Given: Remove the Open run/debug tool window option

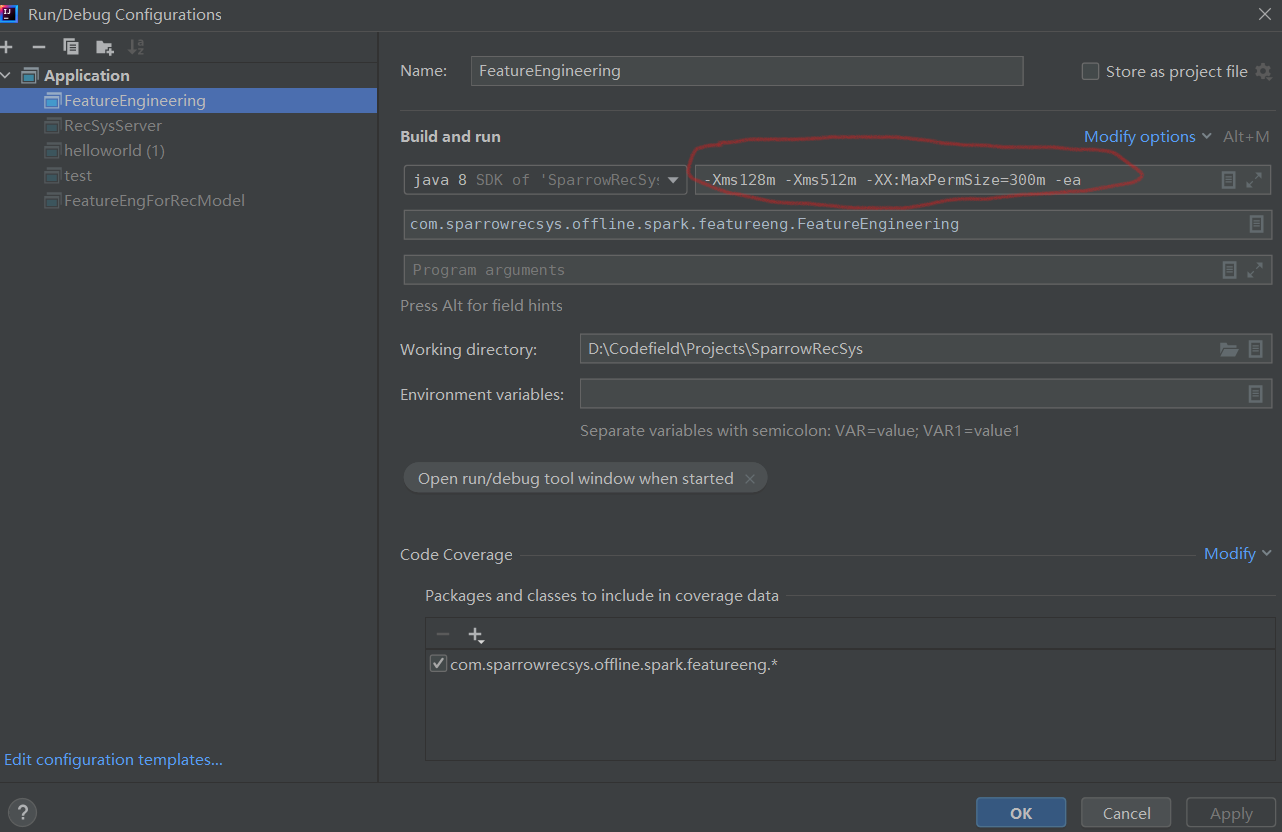Looking at the screenshot, I should click(750, 479).
